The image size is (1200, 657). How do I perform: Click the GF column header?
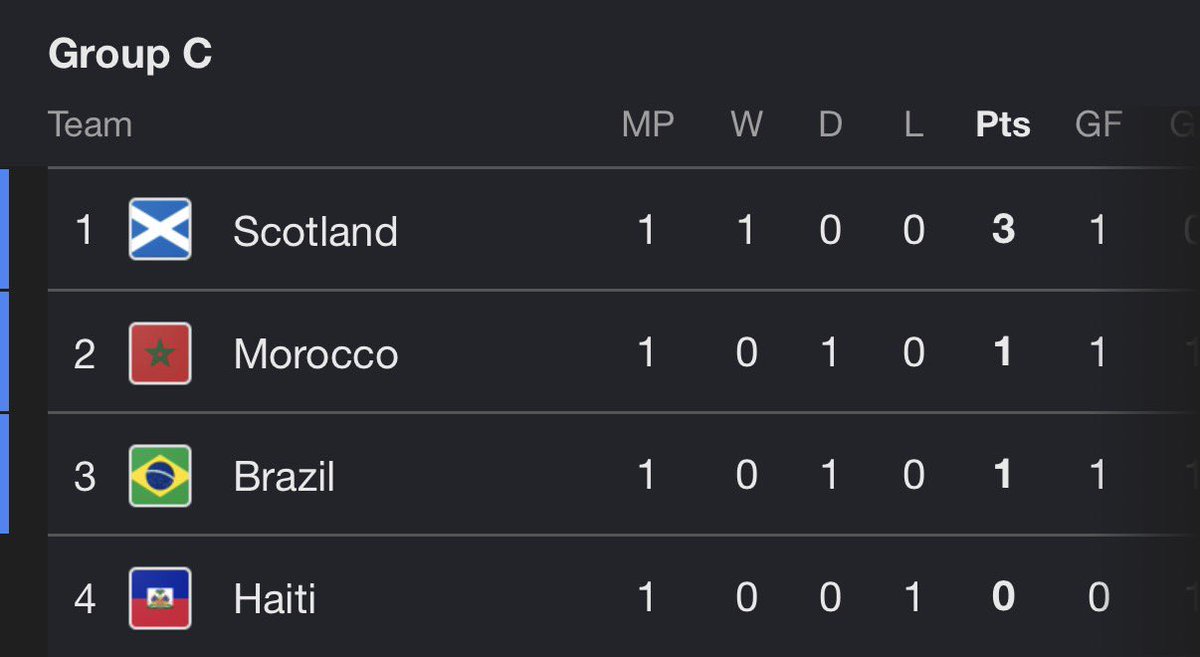coord(1098,125)
